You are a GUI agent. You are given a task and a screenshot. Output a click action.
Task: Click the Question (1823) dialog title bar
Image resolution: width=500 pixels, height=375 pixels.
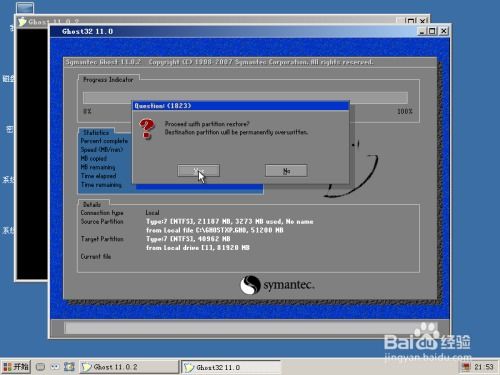coord(241,106)
